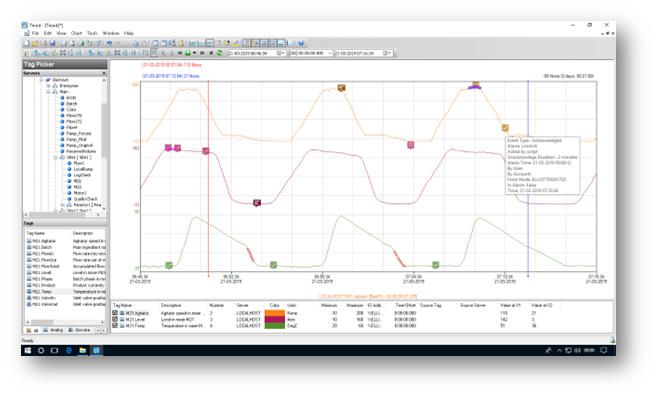Click the New file icon in the toolbar
Viewport: 658px width, 398px height.
pos(27,43)
